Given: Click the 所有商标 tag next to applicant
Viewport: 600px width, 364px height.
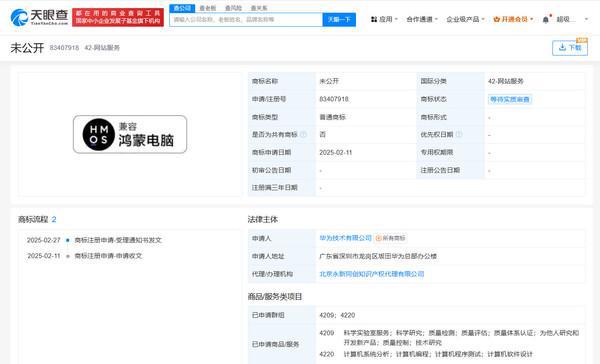Looking at the screenshot, I should coord(390,238).
